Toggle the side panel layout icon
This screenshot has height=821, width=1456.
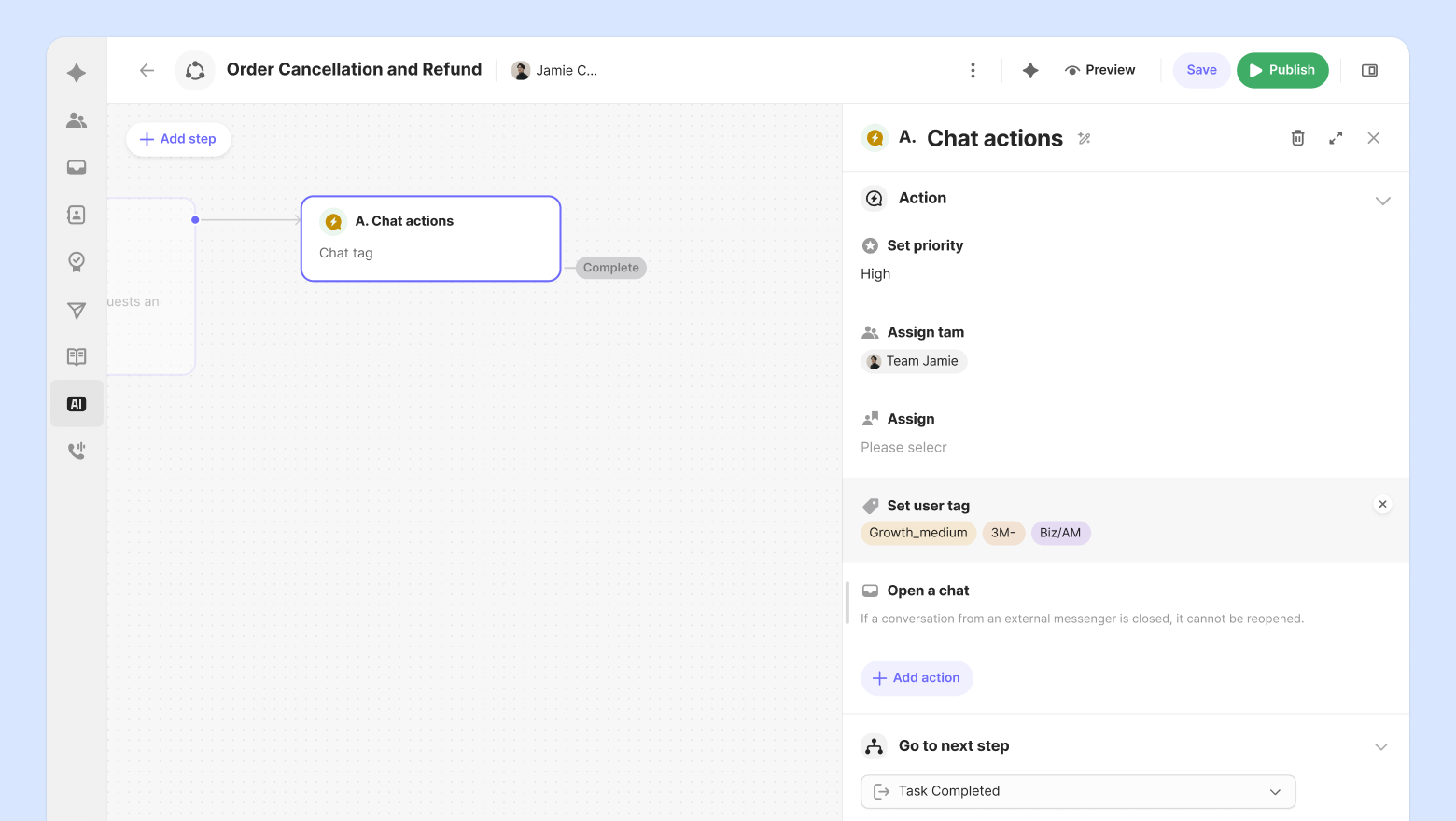pos(1369,70)
